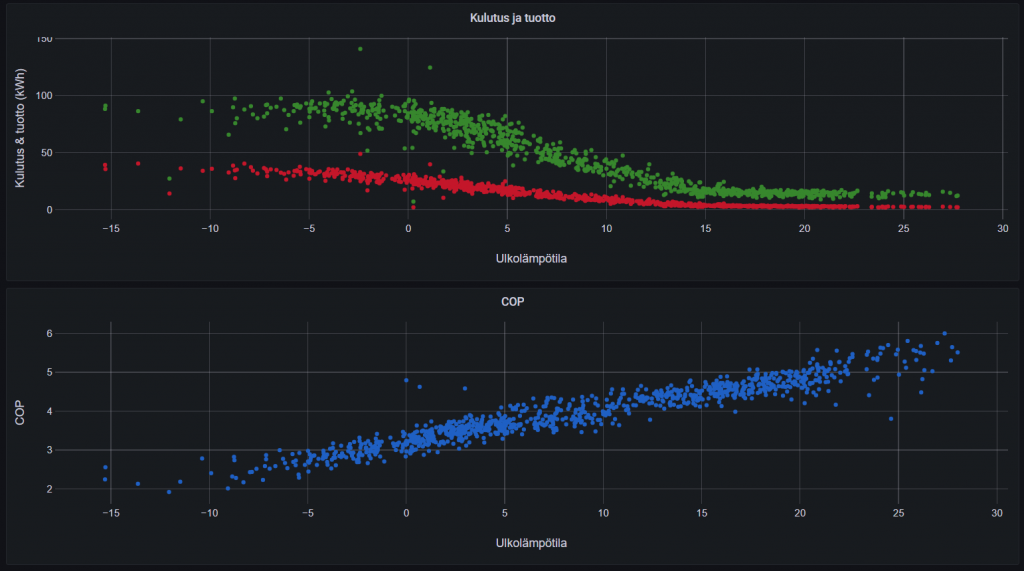Select the topmost blue point at COP 6
1024x571 pixels.
pyautogui.click(x=944, y=334)
